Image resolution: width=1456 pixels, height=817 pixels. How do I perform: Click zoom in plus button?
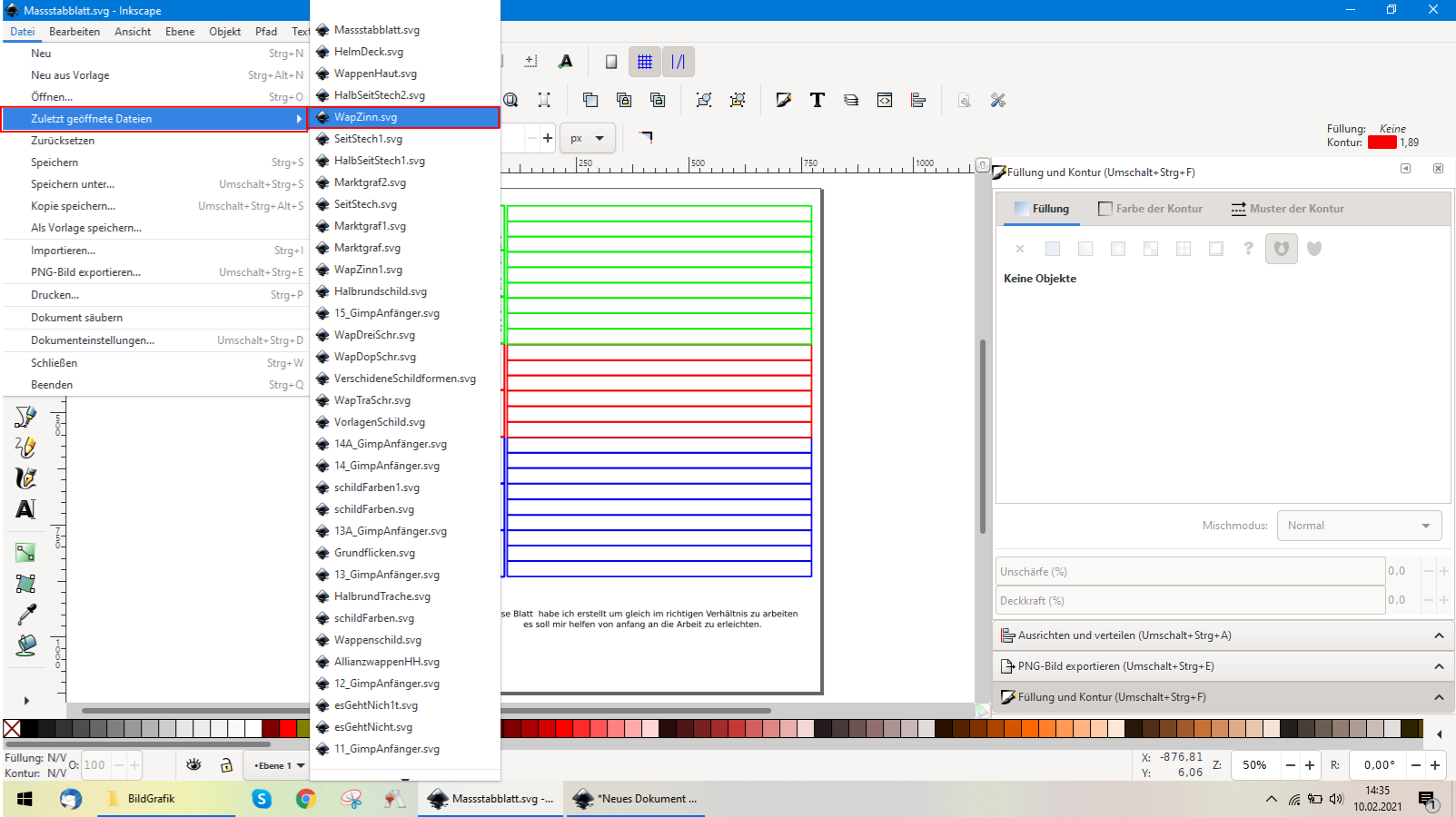[x=1310, y=765]
